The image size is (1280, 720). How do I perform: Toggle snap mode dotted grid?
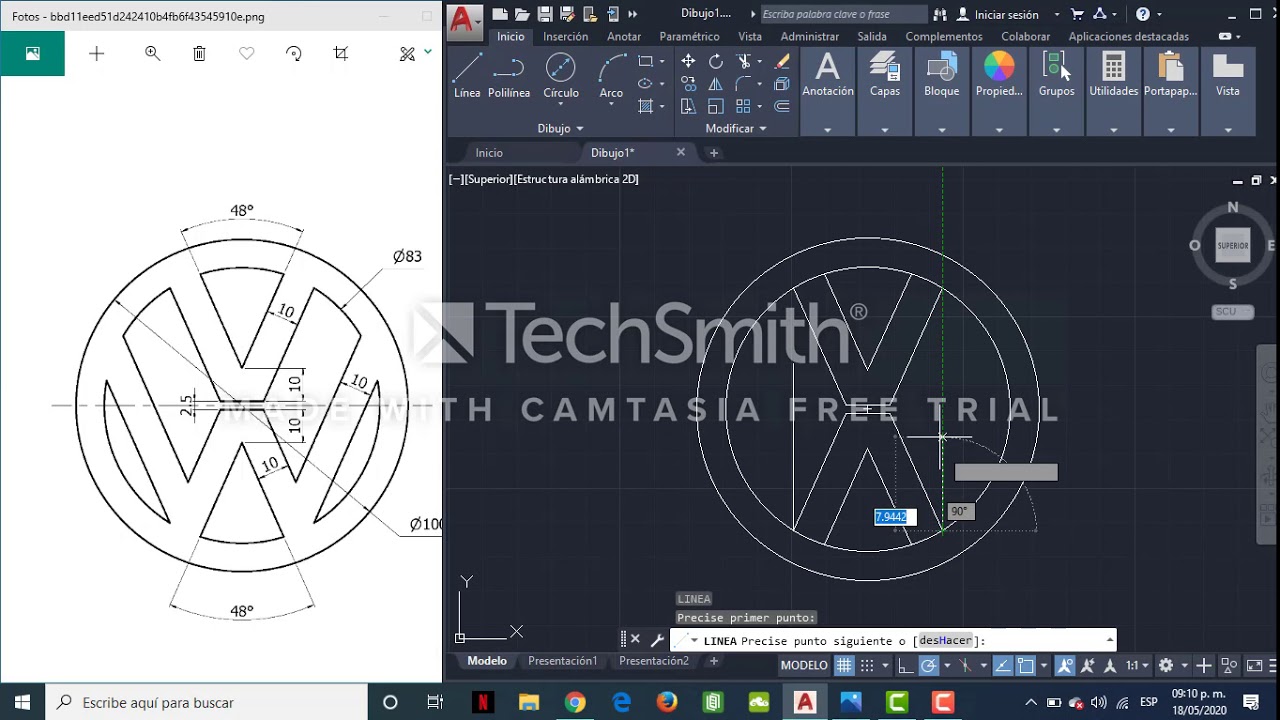pyautogui.click(x=867, y=665)
